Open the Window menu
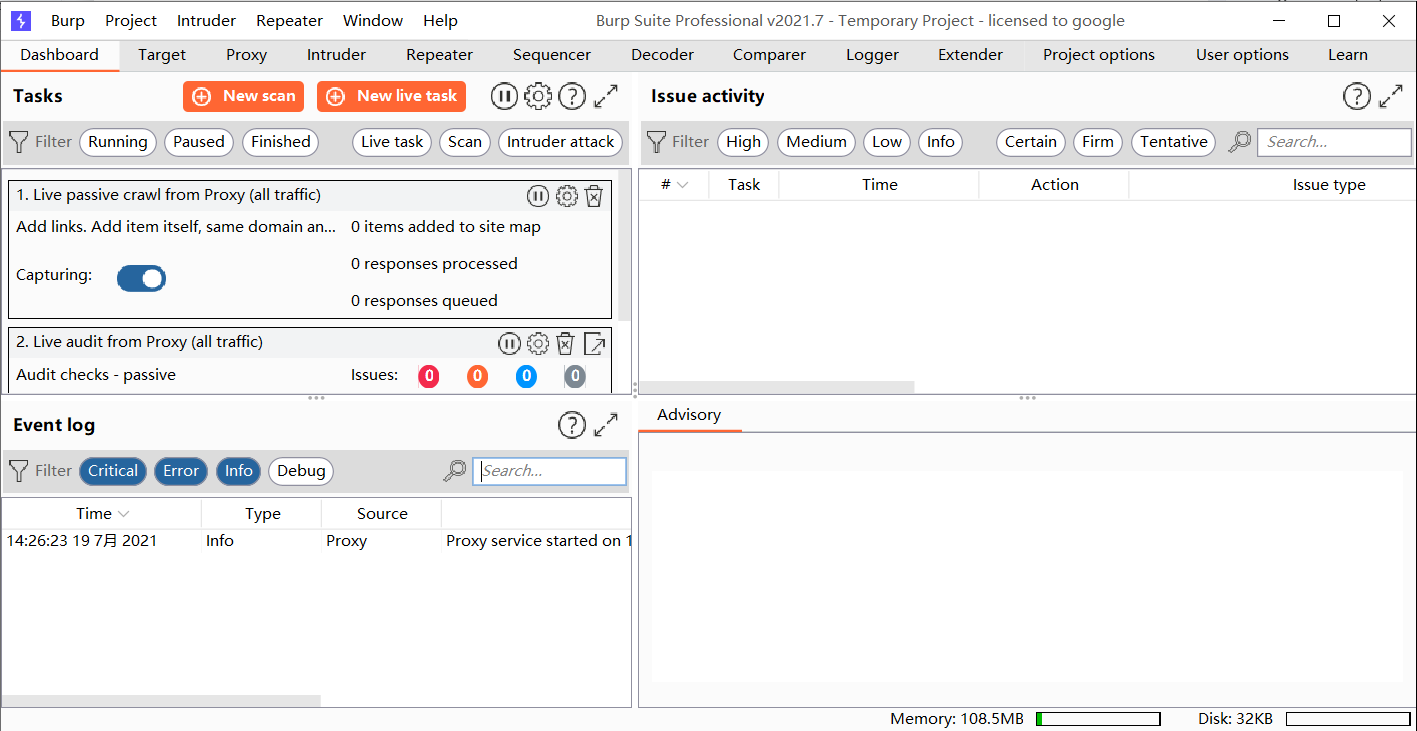1417x731 pixels. 373,20
